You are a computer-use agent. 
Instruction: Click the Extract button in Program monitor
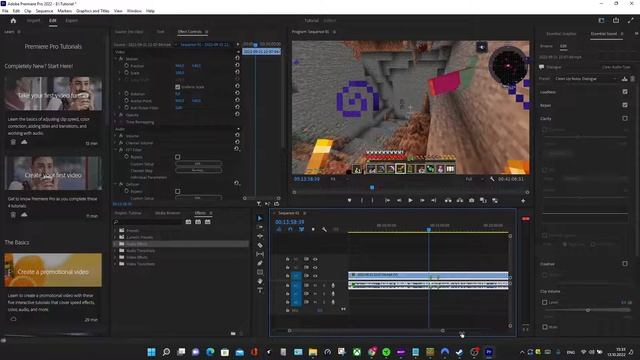tap(460, 200)
